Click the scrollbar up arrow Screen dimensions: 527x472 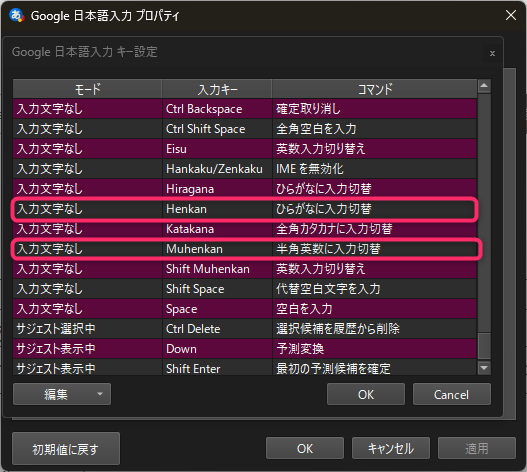pos(484,86)
